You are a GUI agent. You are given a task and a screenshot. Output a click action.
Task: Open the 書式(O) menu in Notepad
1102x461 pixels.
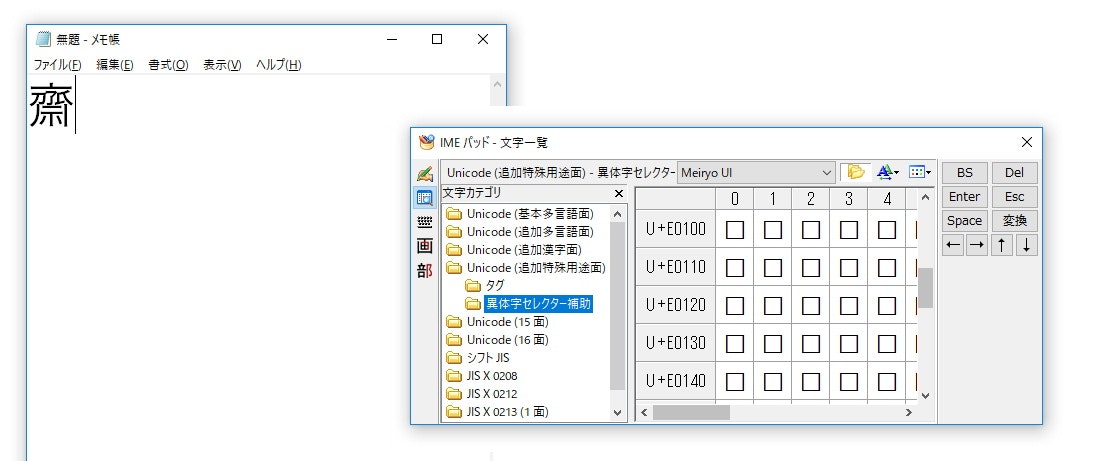pos(168,65)
